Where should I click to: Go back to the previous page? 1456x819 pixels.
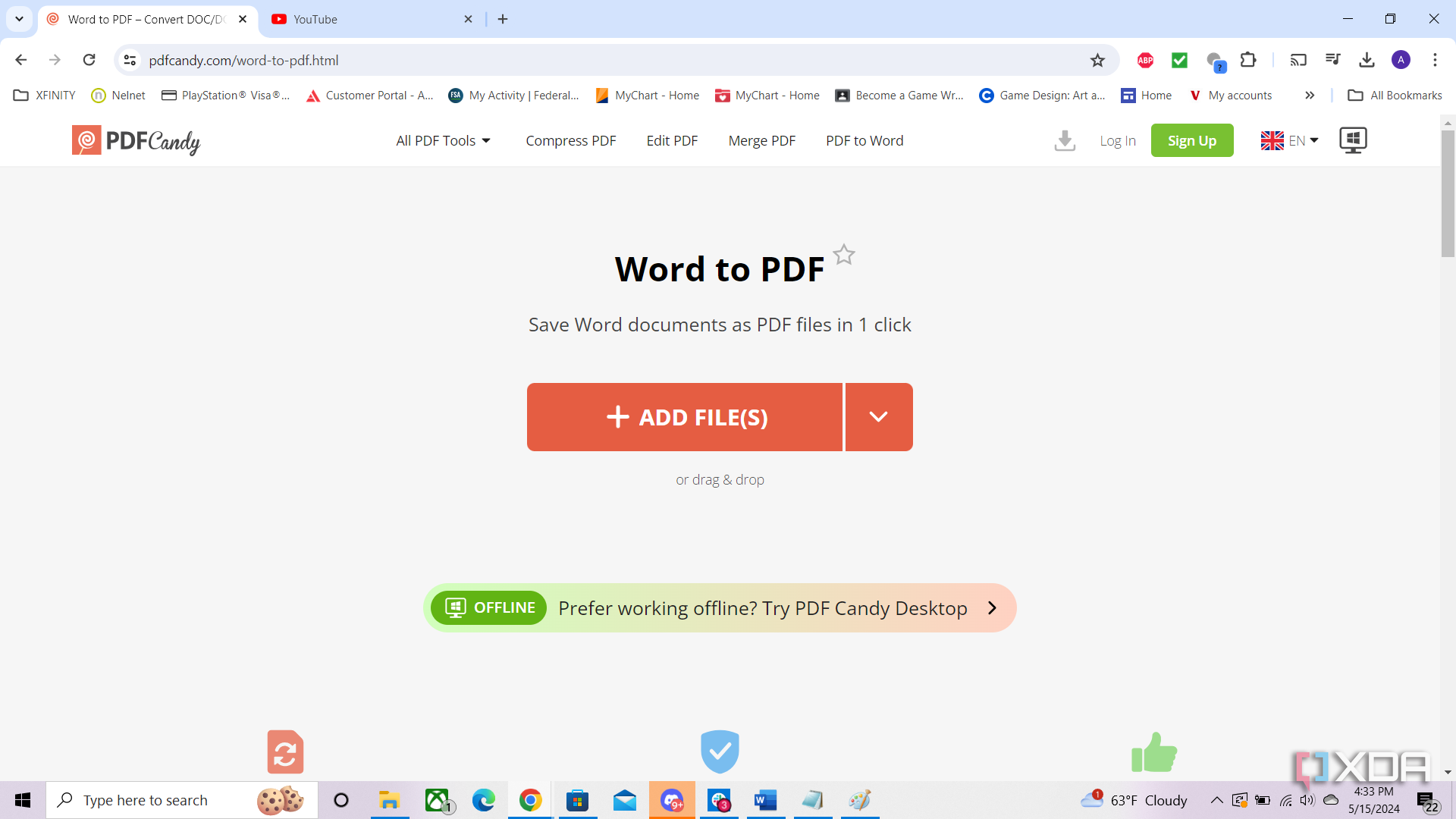pos(21,60)
